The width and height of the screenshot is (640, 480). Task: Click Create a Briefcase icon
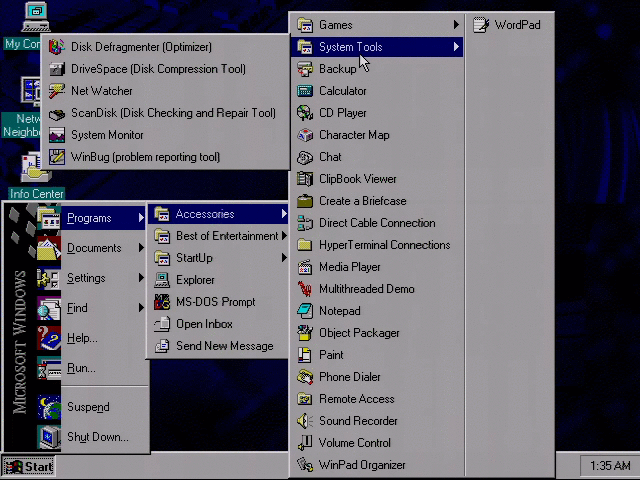(305, 201)
